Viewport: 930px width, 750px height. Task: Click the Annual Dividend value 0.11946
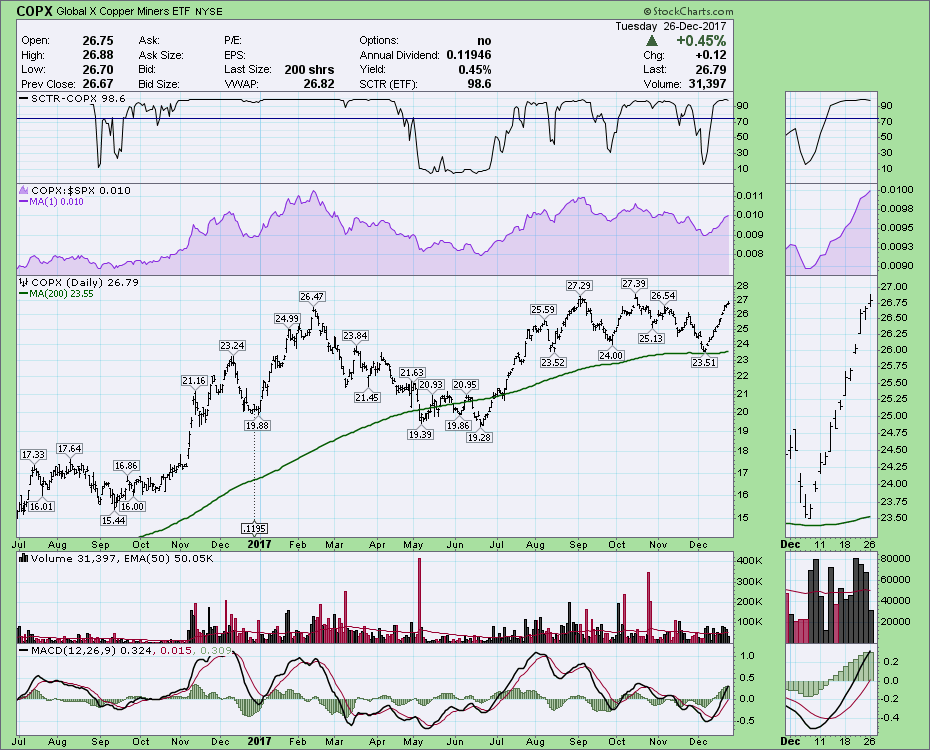pyautogui.click(x=469, y=55)
